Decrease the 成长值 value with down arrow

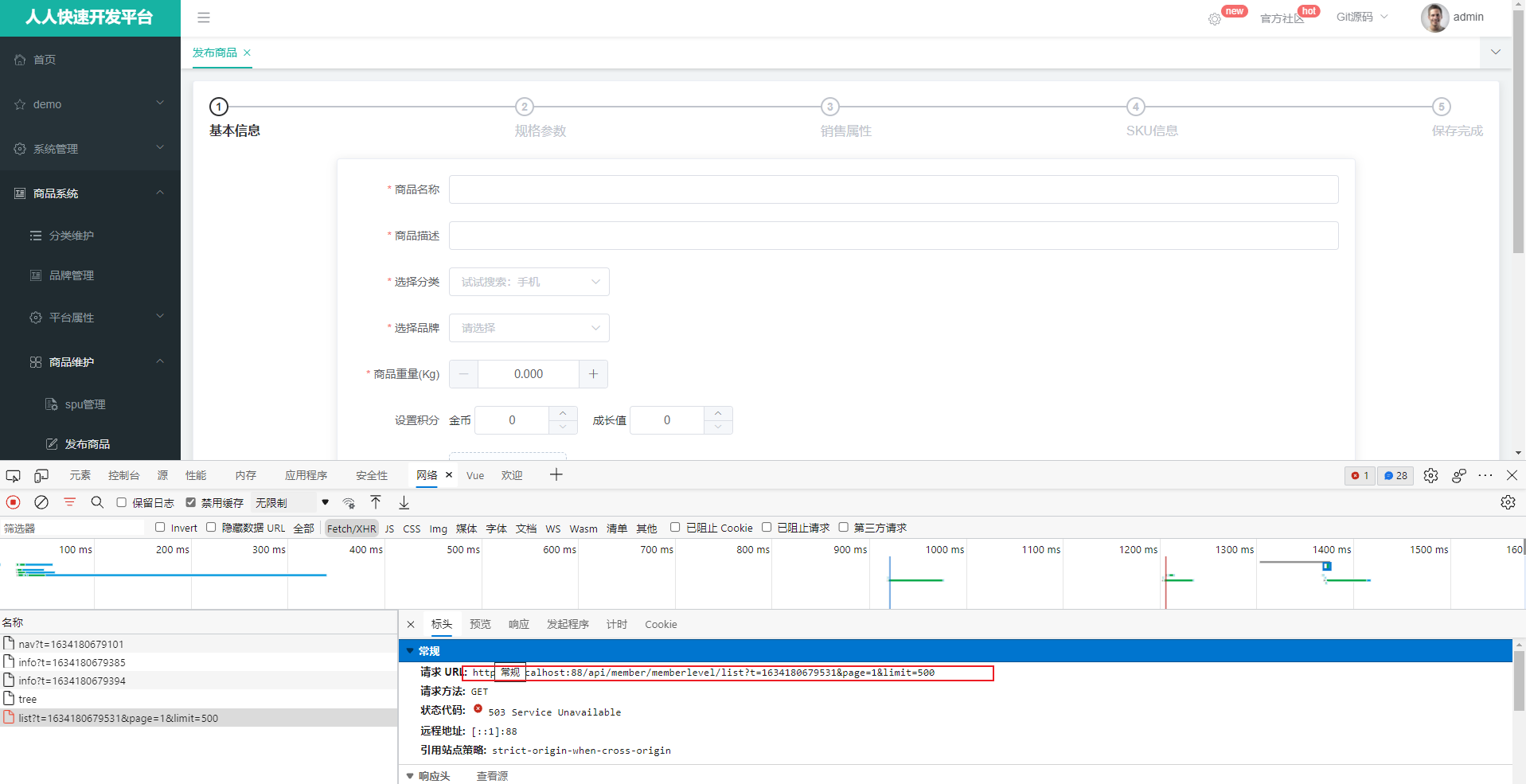tap(718, 427)
